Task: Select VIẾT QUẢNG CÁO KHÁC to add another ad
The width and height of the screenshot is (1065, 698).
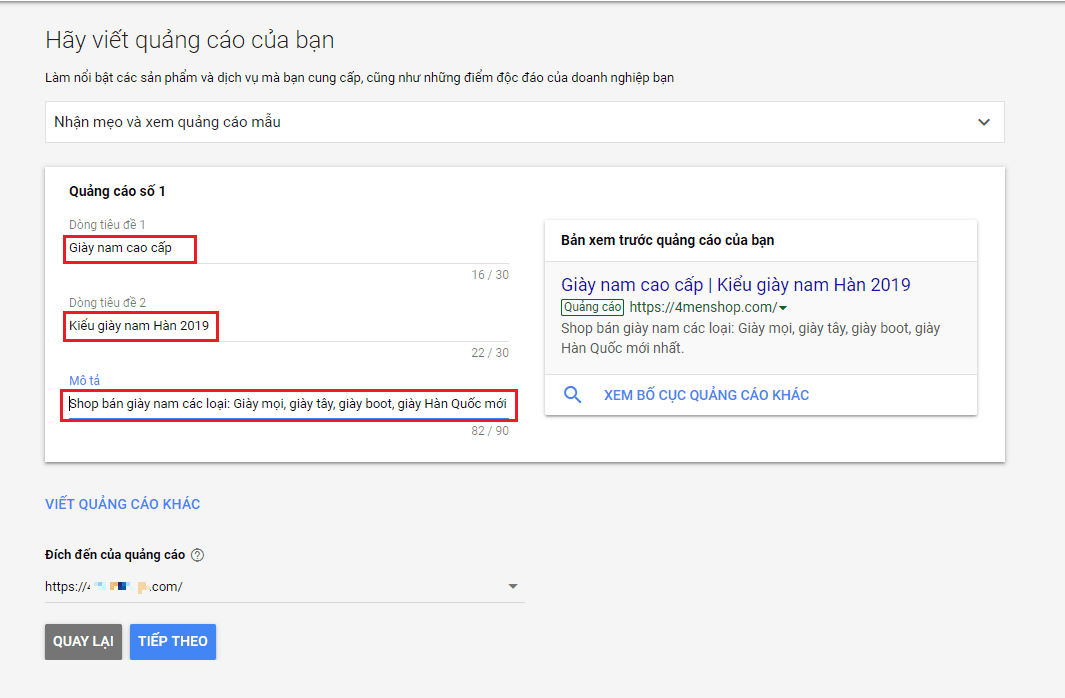Action: 122,504
